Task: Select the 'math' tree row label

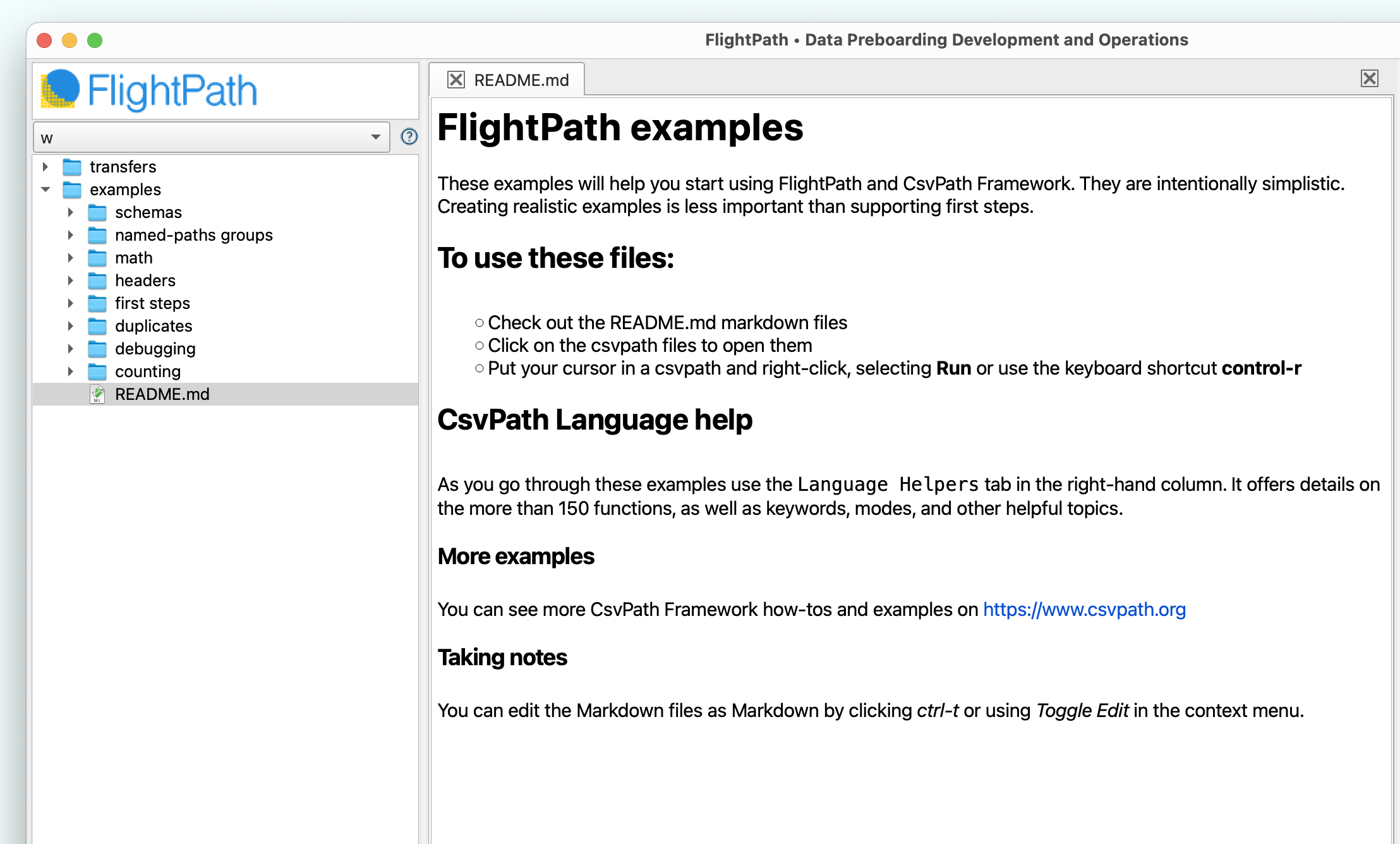Action: 134,258
